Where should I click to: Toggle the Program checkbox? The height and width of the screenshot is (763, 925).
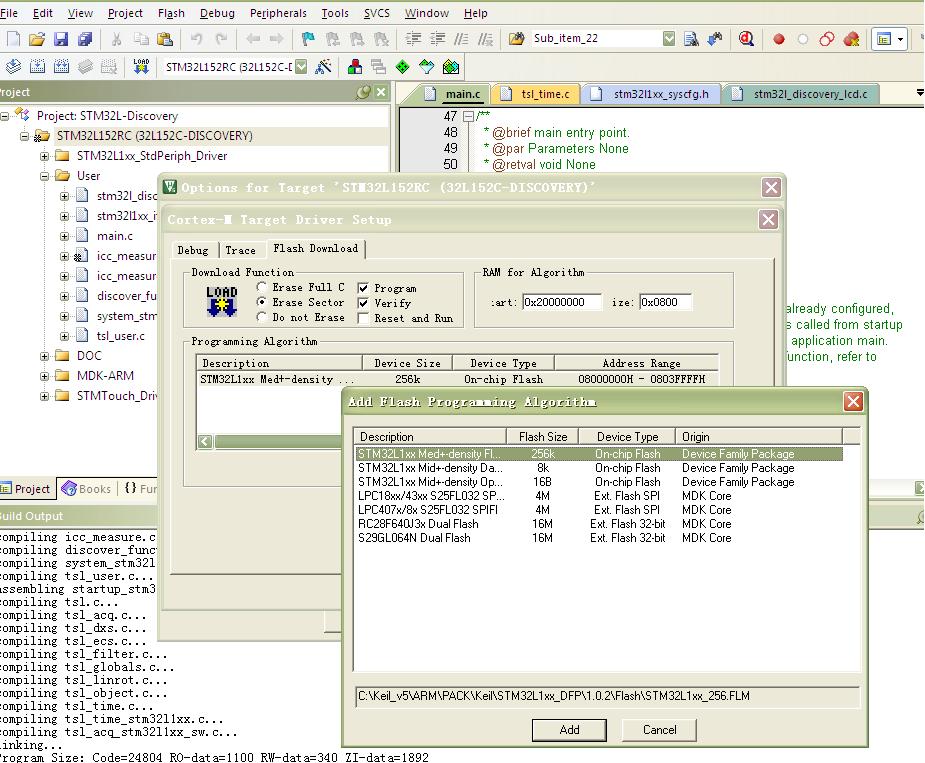tap(363, 288)
